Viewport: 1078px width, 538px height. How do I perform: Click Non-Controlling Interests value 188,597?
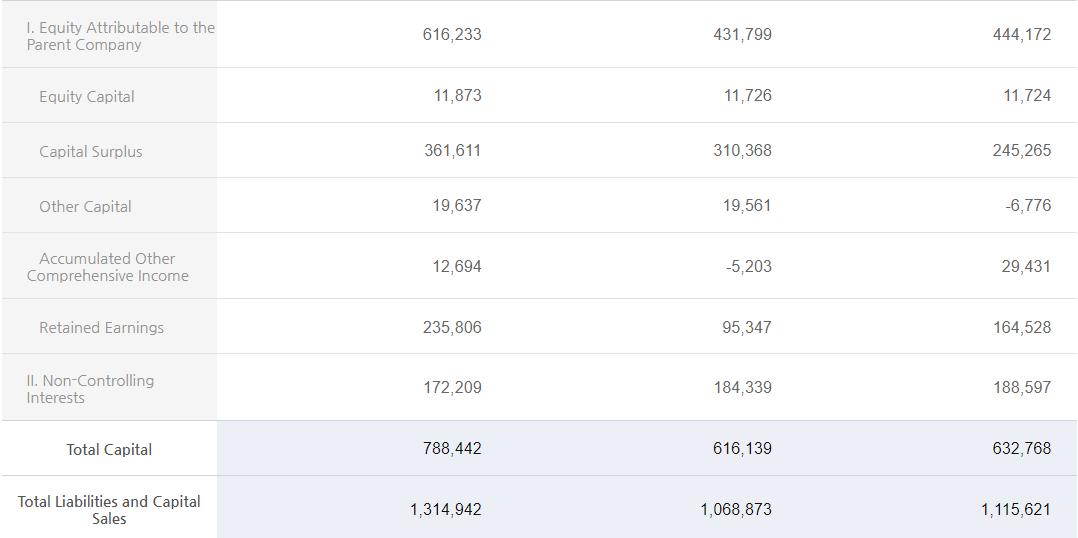click(1022, 388)
